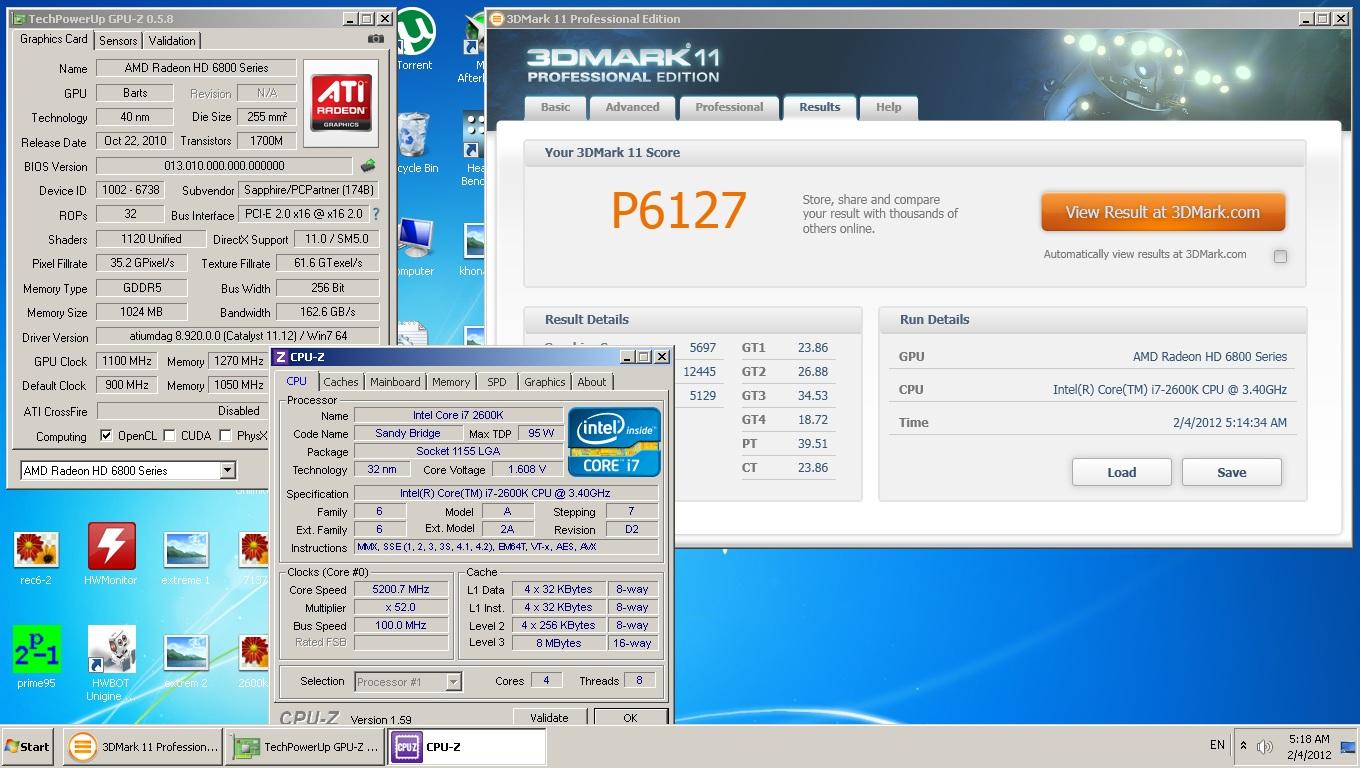Click the GPU Clock 1100 MHz field
1360x768 pixels.
click(127, 361)
